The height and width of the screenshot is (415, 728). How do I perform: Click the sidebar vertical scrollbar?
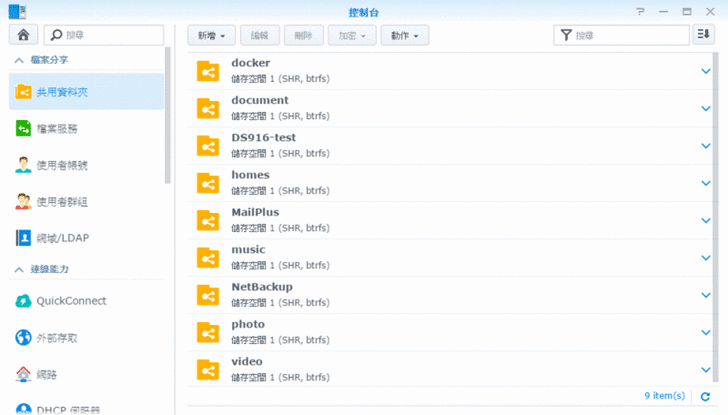pos(168,115)
